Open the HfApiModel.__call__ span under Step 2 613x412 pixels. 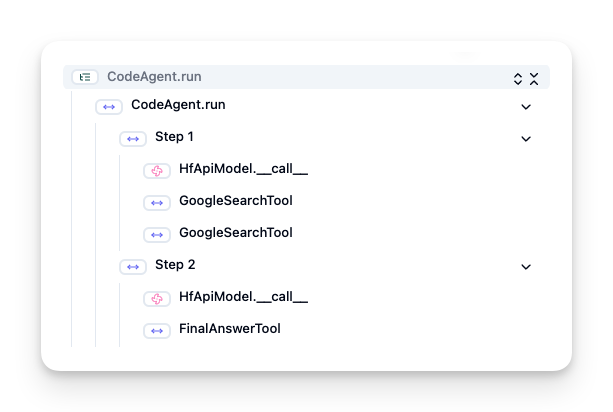[243, 297]
